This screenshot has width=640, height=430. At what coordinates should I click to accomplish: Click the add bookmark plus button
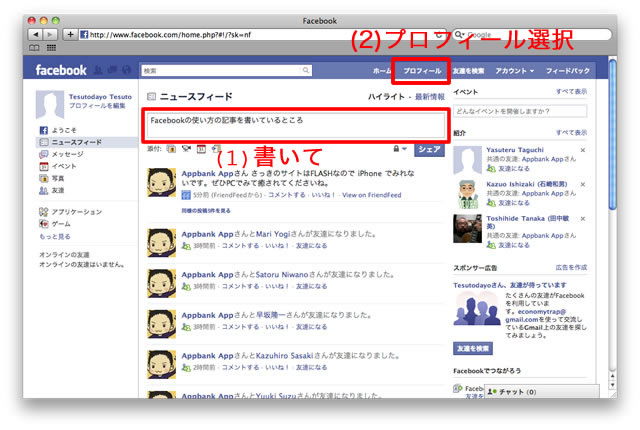point(70,35)
